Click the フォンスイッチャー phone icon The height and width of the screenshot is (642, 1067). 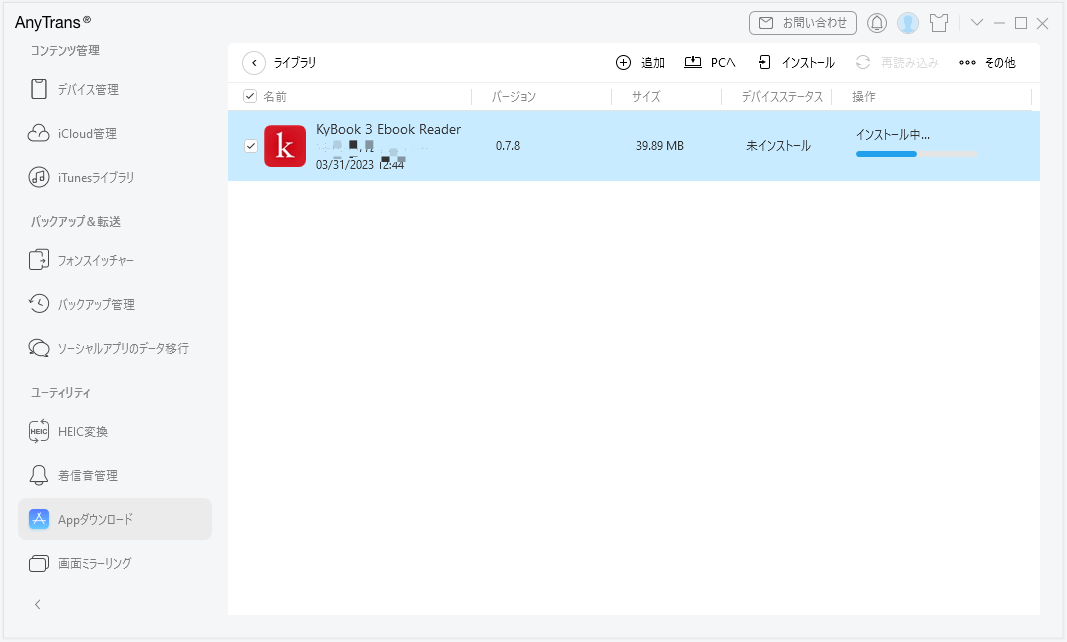(39, 260)
